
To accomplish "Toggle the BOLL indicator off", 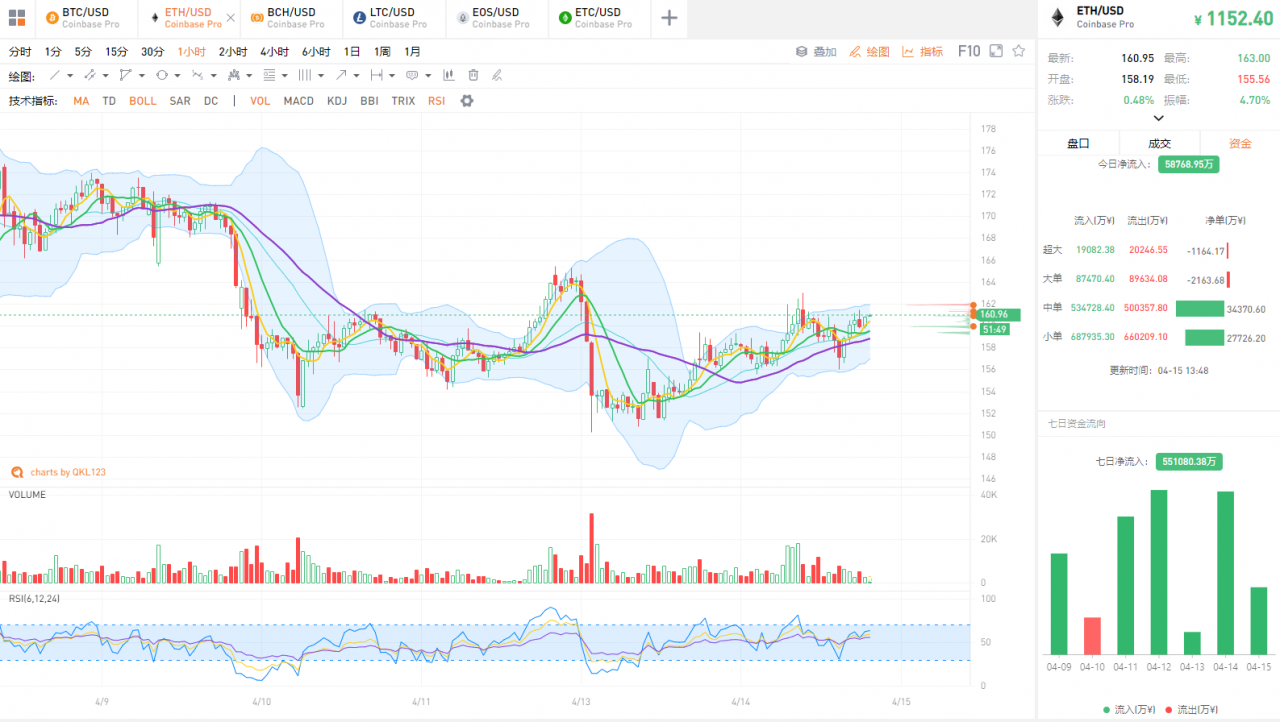I will click(x=142, y=101).
